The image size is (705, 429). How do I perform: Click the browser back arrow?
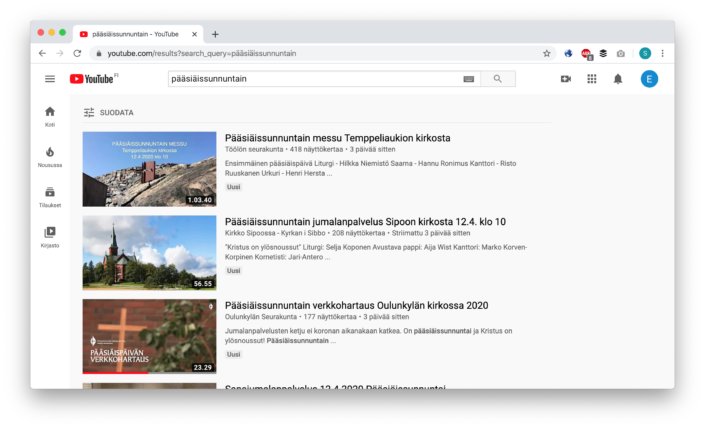pos(42,53)
